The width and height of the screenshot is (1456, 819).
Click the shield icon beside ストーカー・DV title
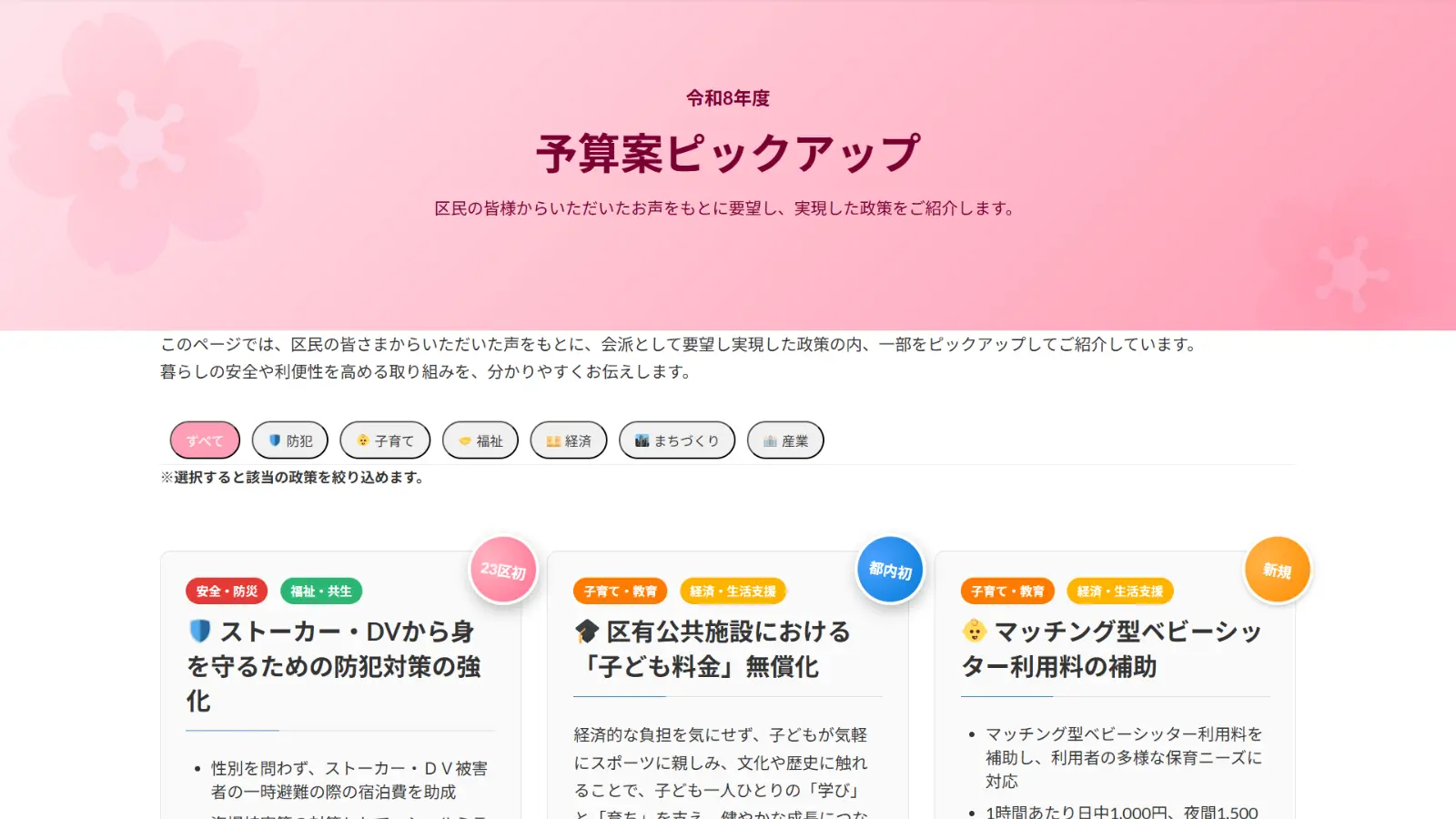point(200,631)
